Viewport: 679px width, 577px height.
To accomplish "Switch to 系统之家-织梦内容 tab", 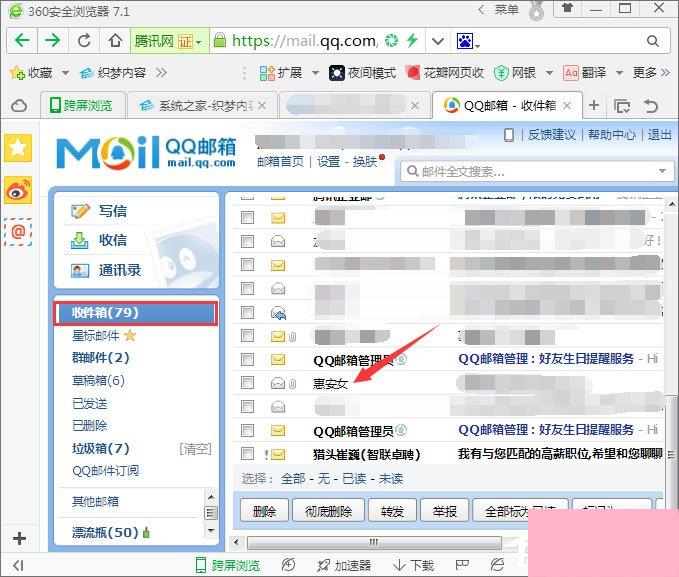I will [201, 105].
